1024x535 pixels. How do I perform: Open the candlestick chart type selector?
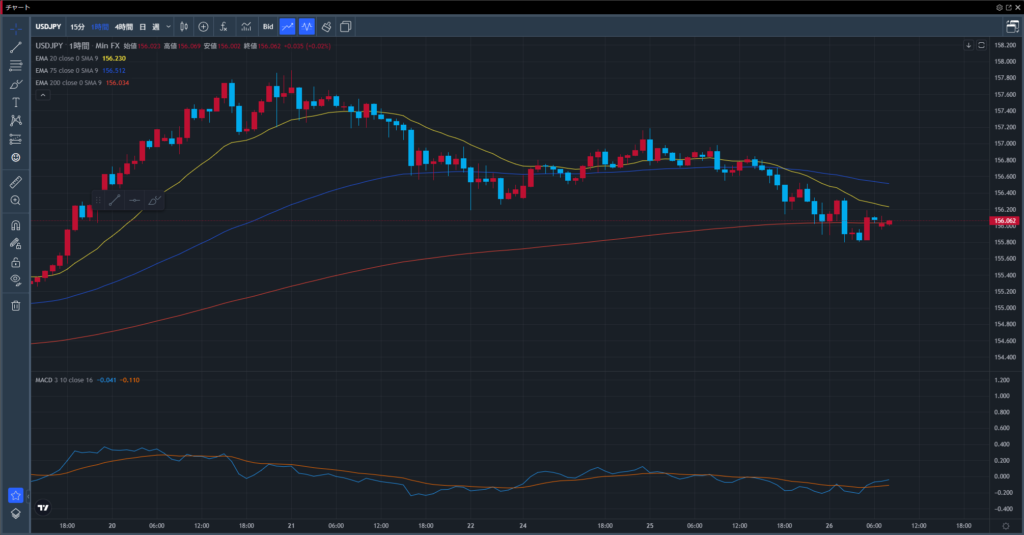[185, 26]
